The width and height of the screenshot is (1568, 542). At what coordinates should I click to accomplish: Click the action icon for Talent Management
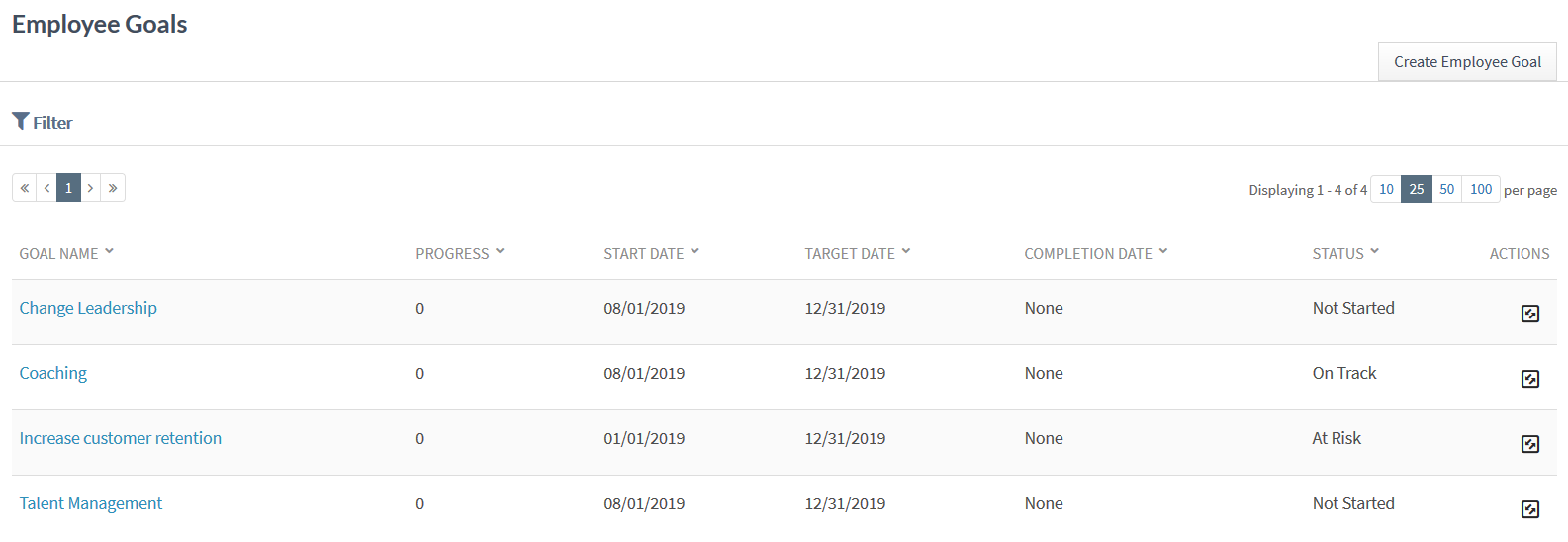1529,509
